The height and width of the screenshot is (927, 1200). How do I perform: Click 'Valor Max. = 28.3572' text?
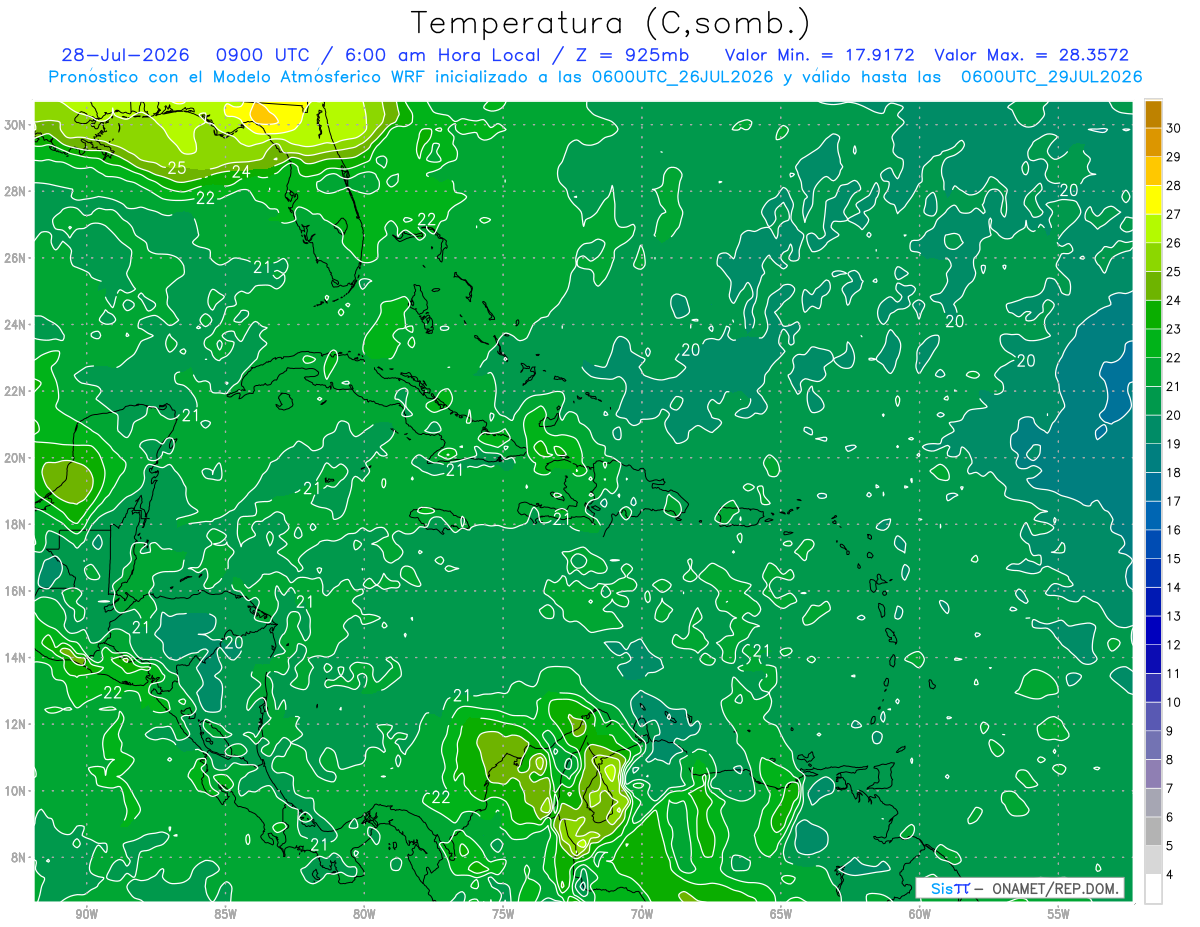(x=1031, y=55)
